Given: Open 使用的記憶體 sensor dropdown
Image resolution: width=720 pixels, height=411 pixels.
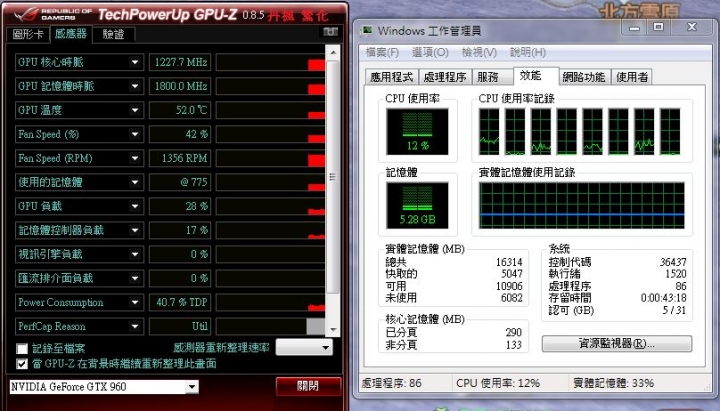Looking at the screenshot, I should click(135, 182).
